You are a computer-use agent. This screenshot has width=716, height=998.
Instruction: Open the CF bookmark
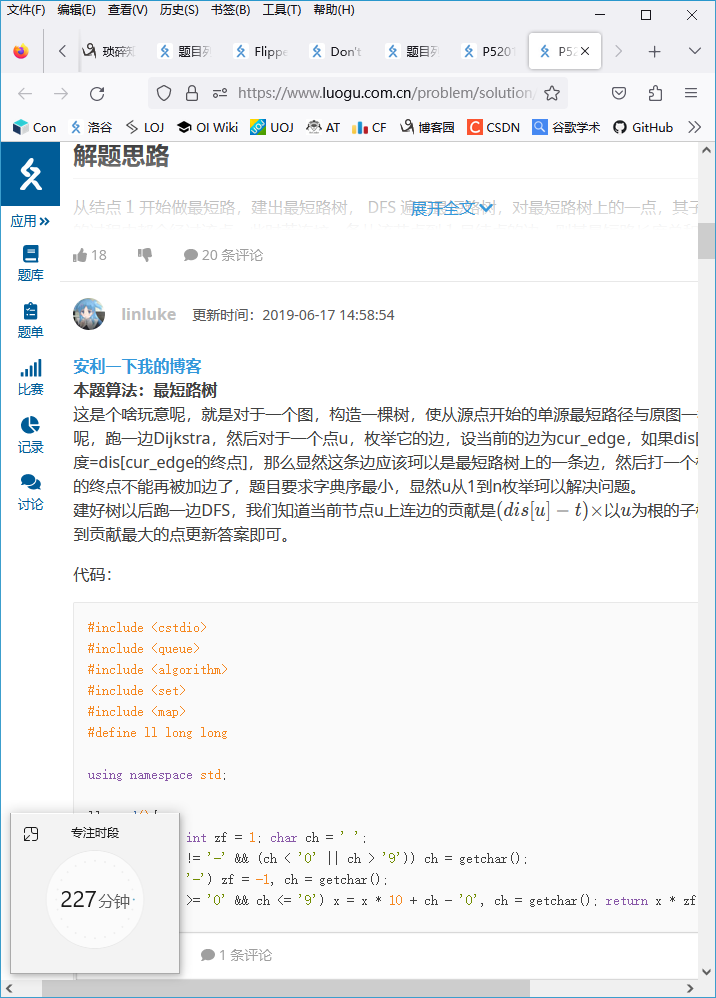[x=369, y=127]
